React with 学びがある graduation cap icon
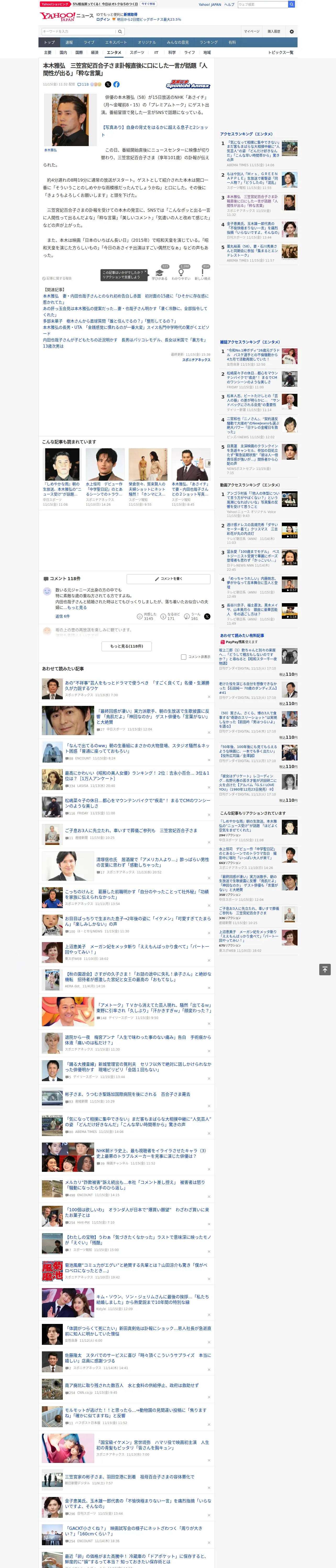The image size is (336, 1568). click(160, 272)
